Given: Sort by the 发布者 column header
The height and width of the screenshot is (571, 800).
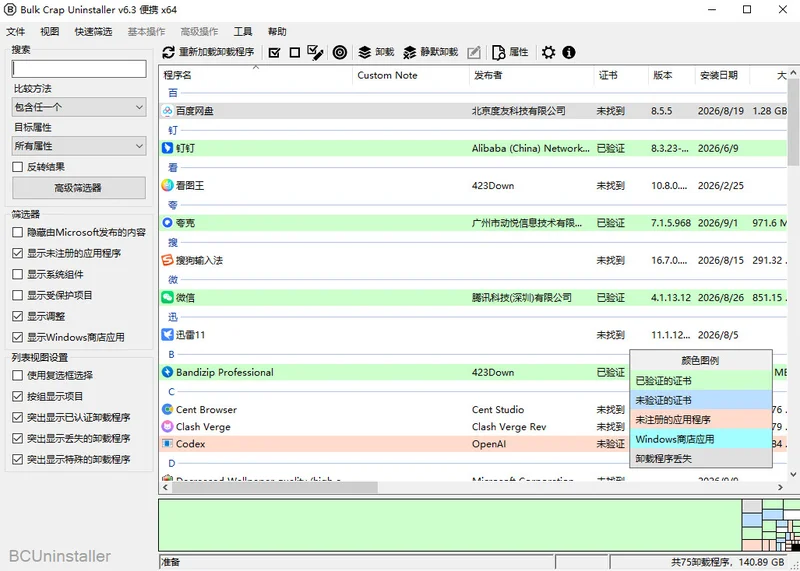Looking at the screenshot, I should pos(532,75).
